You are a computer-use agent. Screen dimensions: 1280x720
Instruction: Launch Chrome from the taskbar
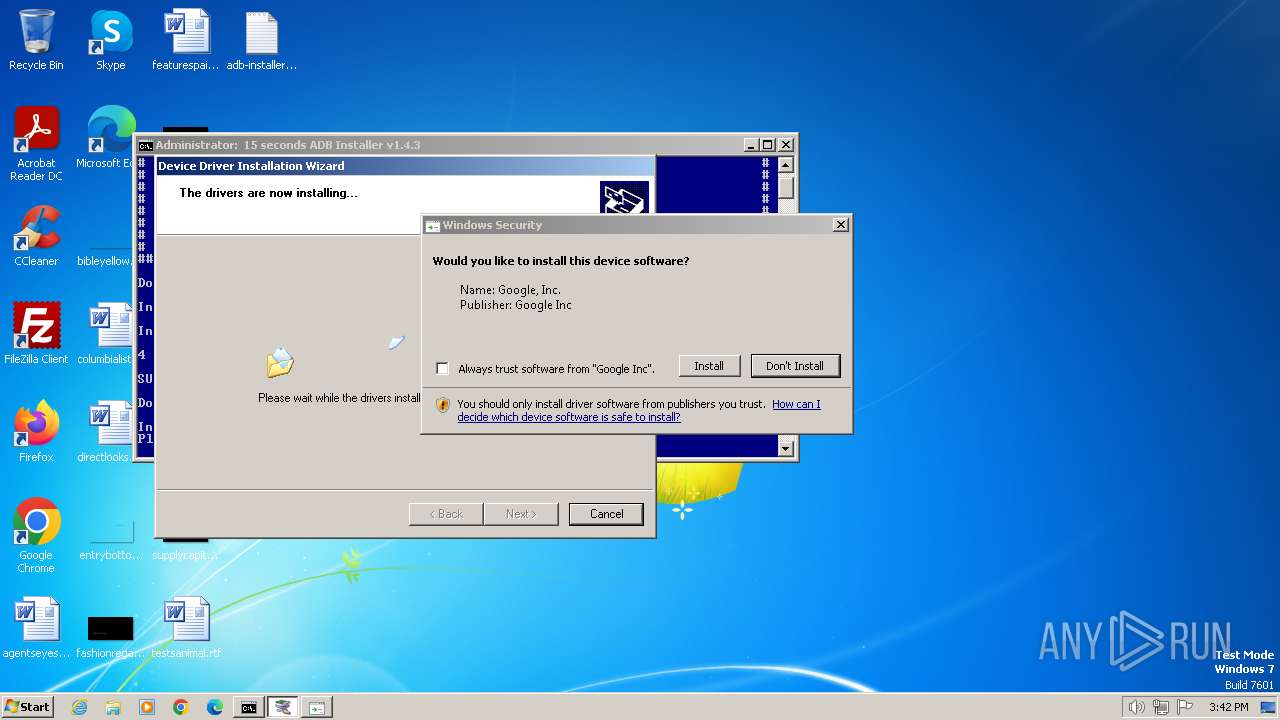pyautogui.click(x=181, y=707)
